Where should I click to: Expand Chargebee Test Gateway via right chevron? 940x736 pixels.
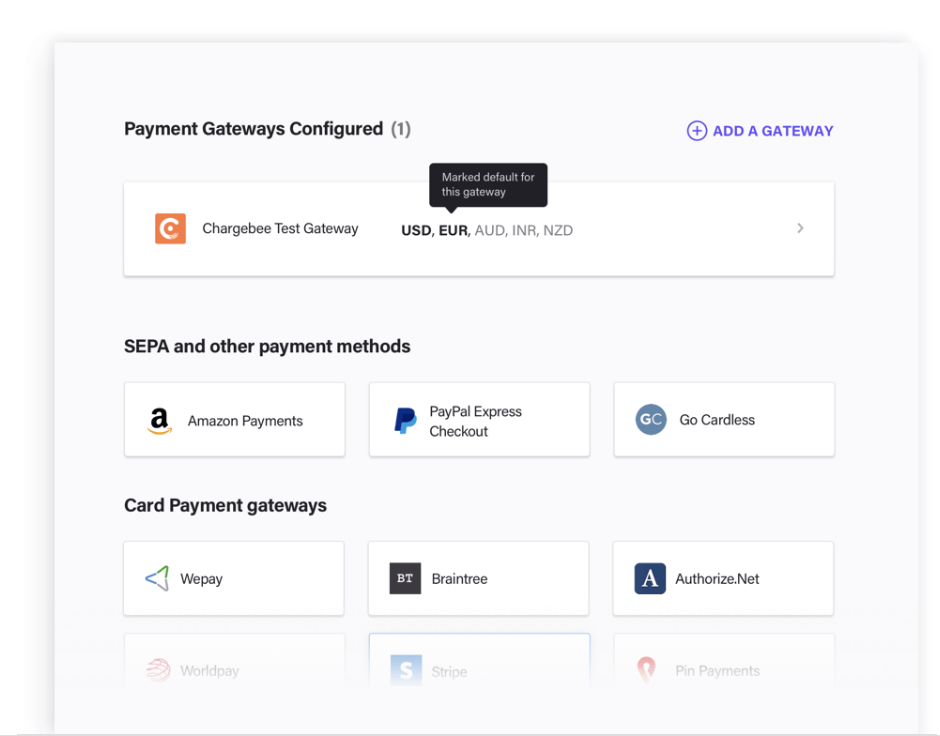click(x=800, y=228)
